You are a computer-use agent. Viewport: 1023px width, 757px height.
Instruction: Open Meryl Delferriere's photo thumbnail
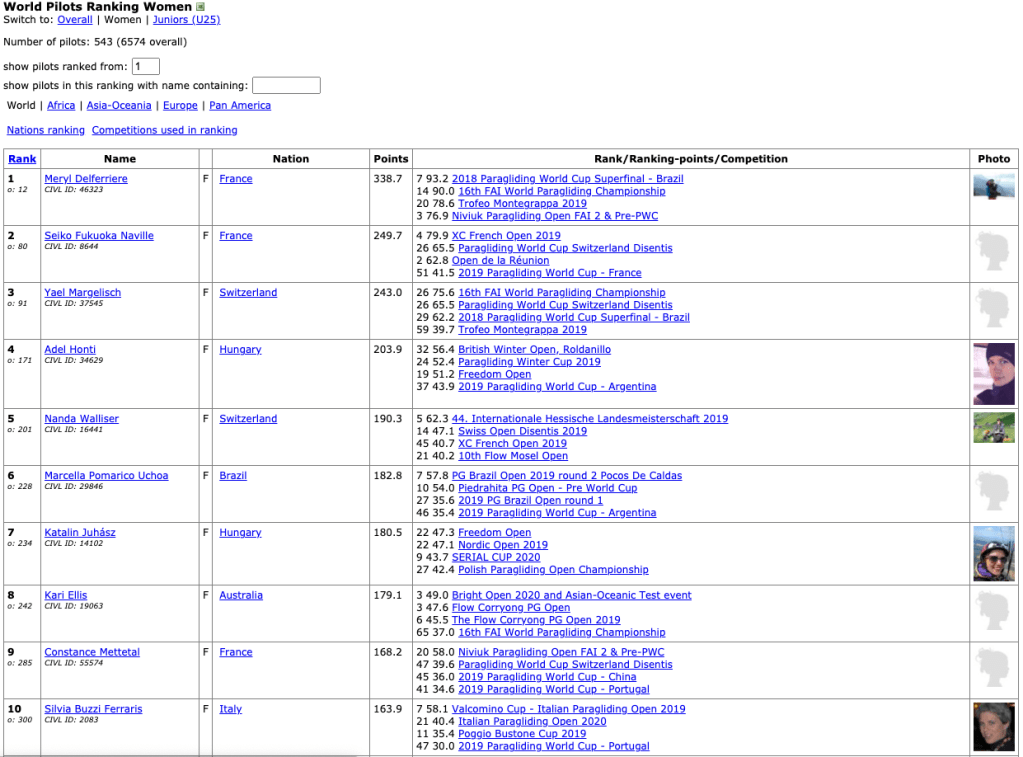(x=993, y=185)
